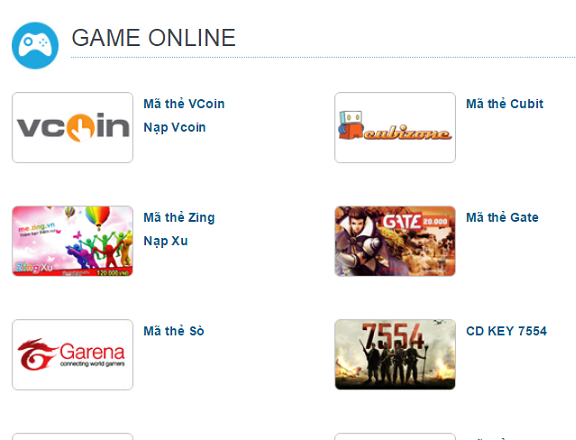Click the orange pointer in the Vcoin logo

80,128
